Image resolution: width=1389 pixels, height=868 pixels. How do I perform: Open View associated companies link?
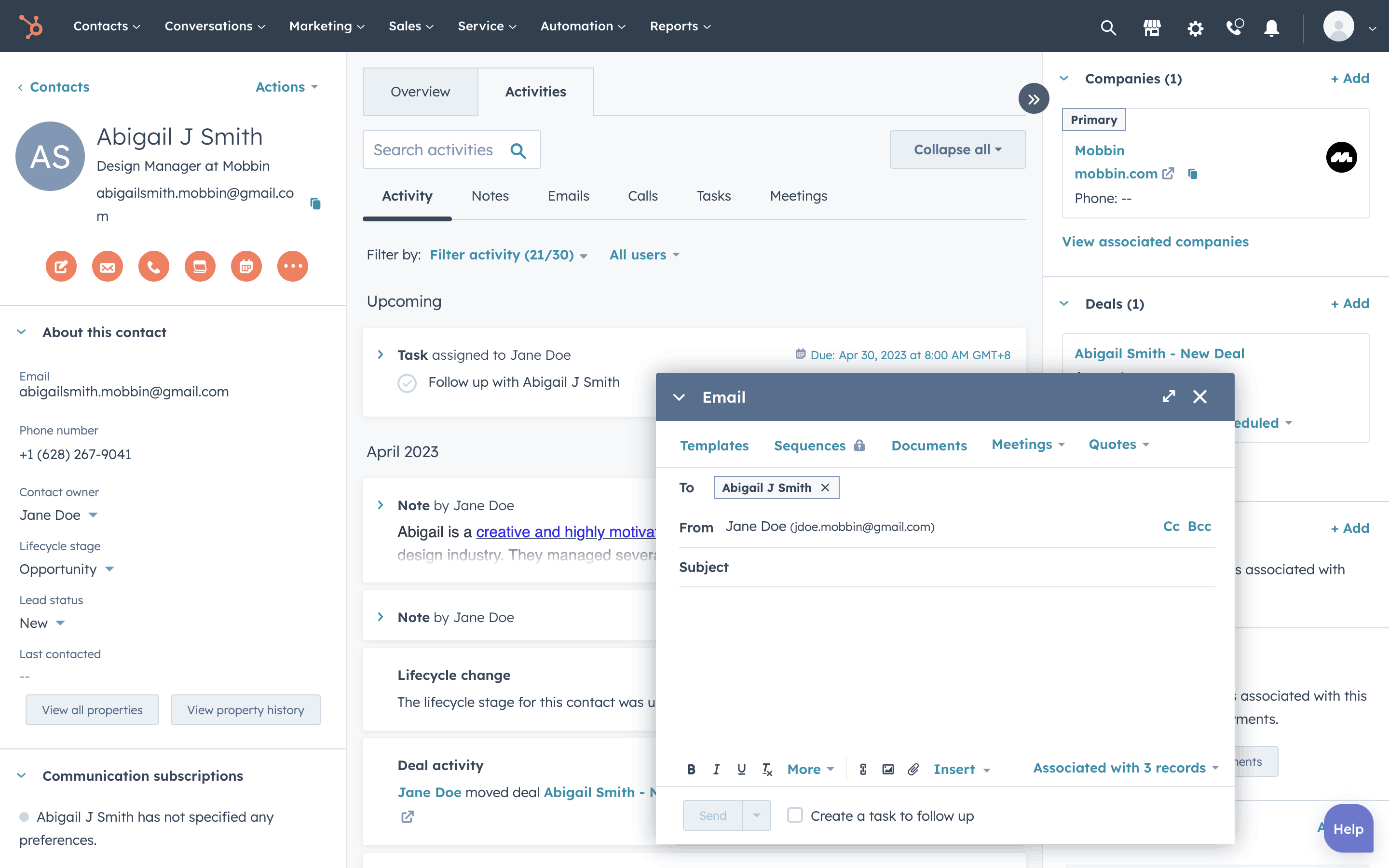pos(1155,242)
